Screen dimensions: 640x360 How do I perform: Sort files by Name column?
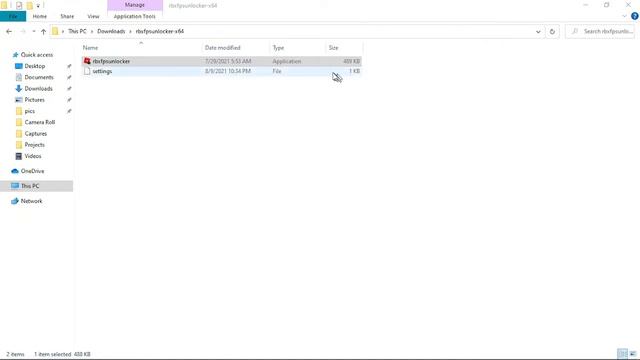91,48
